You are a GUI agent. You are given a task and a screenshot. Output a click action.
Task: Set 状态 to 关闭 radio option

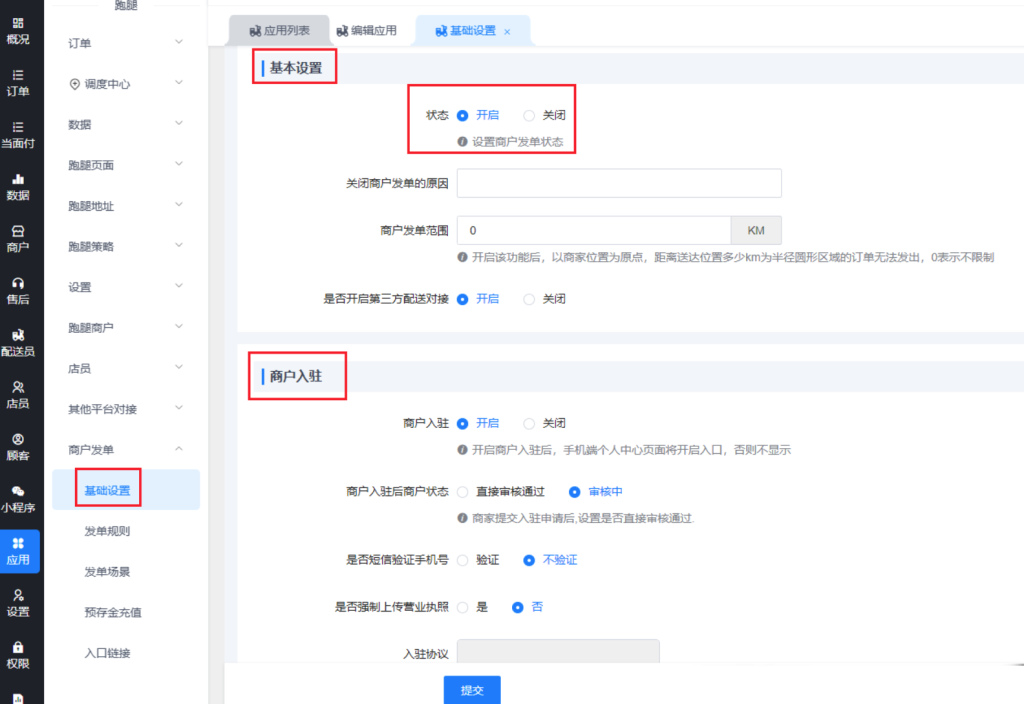(x=530, y=115)
